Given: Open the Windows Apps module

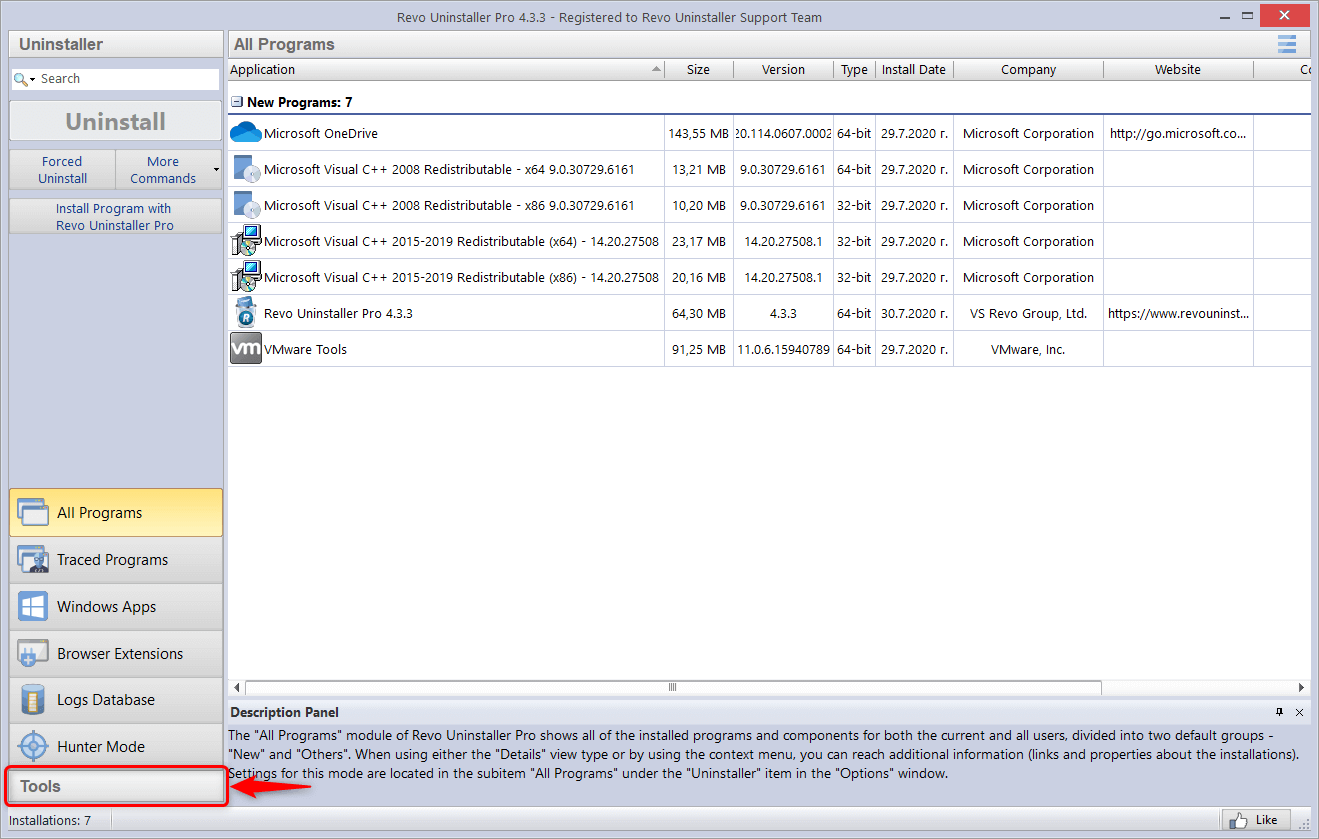Looking at the screenshot, I should 116,607.
